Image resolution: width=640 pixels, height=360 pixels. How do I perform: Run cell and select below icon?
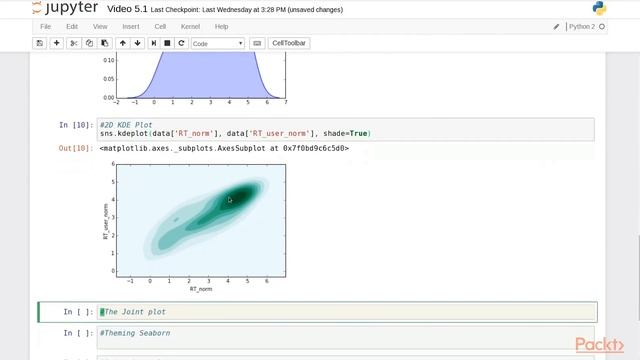tap(153, 43)
